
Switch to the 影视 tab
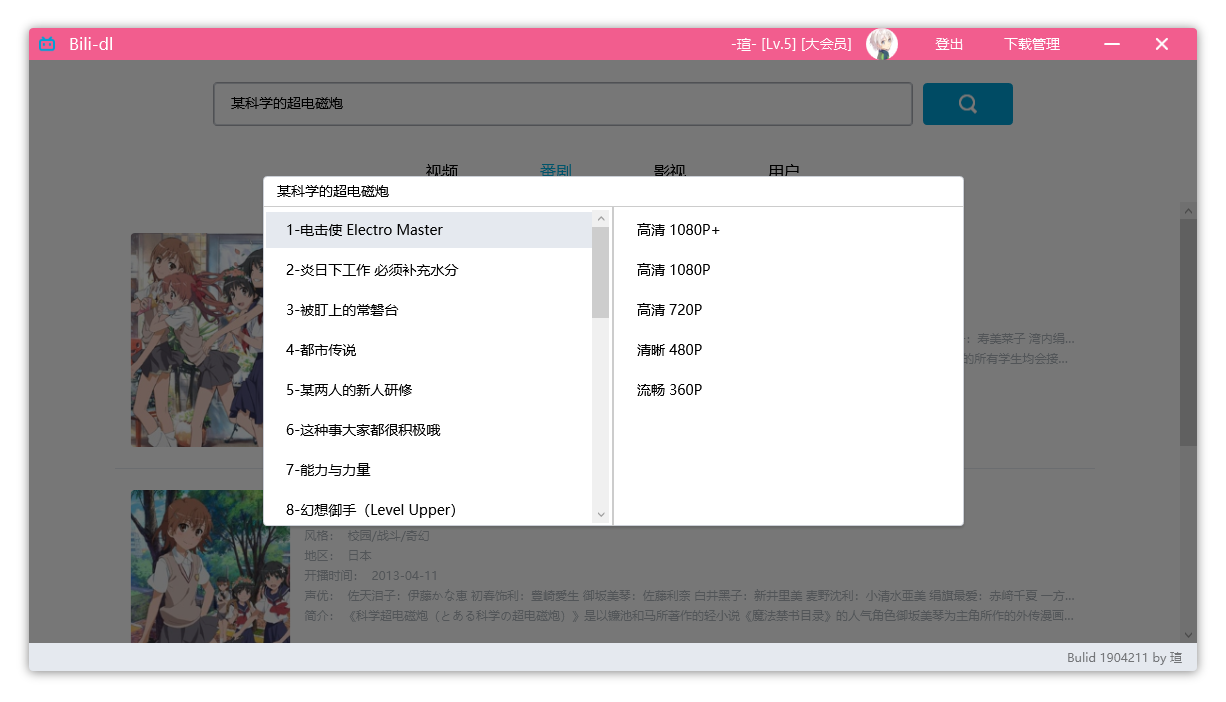point(670,170)
